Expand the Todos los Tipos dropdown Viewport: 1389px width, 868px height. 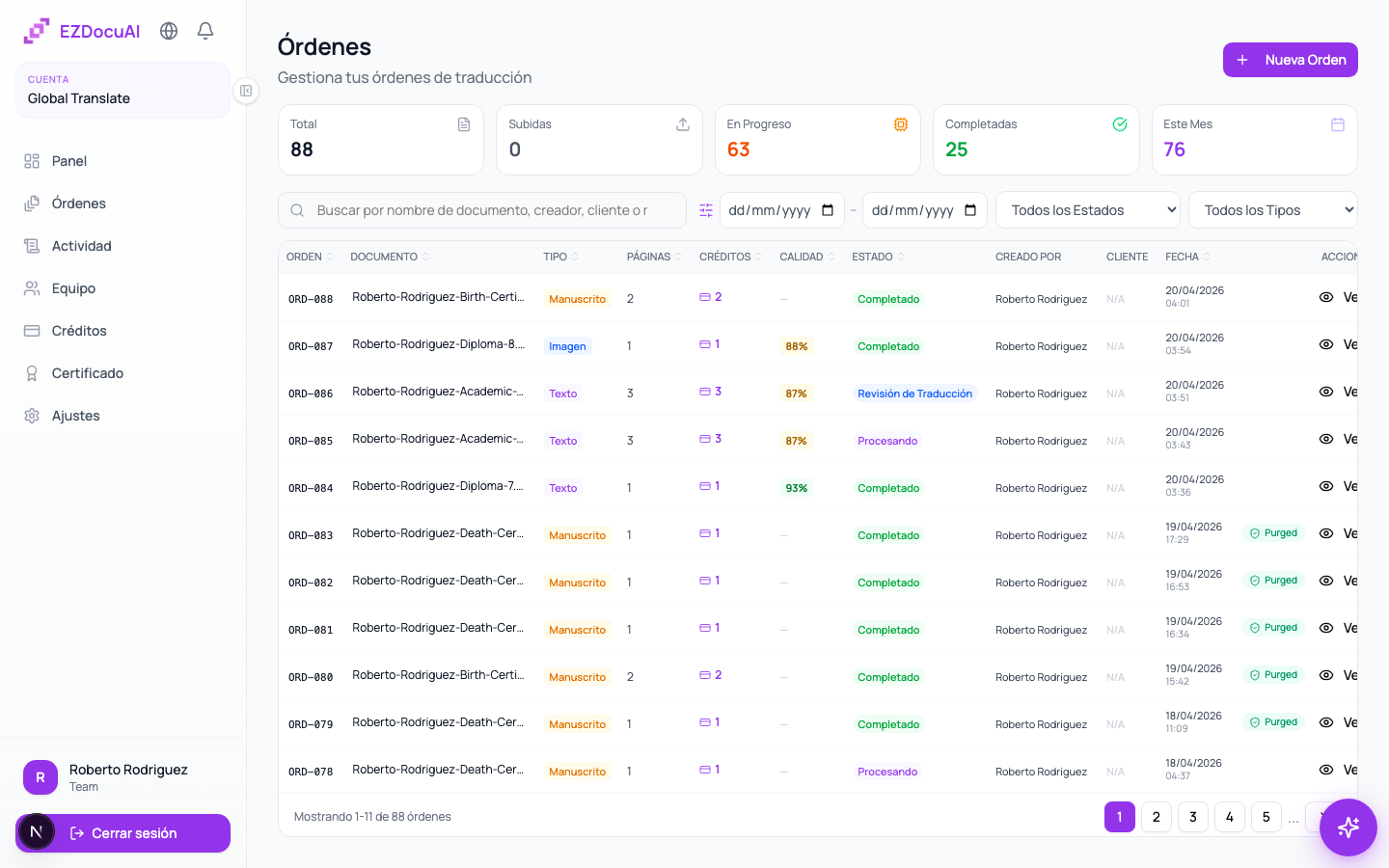1273,210
